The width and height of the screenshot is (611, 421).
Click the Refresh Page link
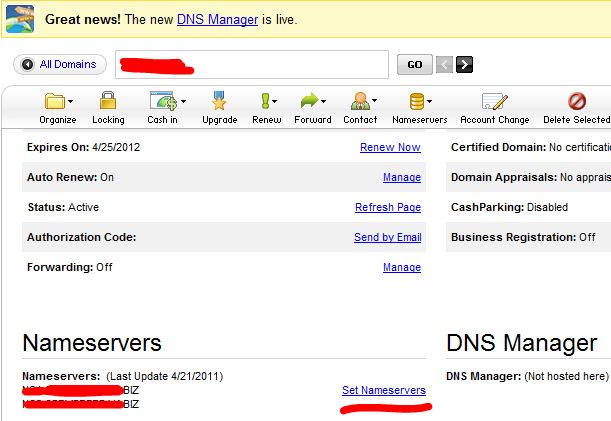(388, 207)
